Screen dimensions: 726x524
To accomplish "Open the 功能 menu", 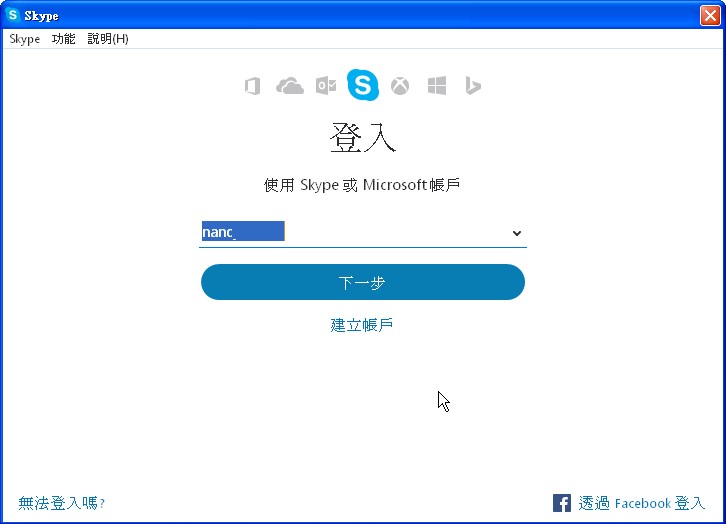I will click(x=63, y=39).
